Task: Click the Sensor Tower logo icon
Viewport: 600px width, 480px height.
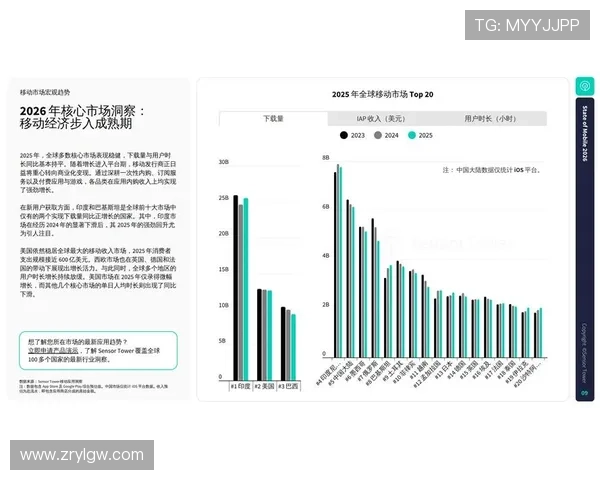Action: (x=585, y=86)
